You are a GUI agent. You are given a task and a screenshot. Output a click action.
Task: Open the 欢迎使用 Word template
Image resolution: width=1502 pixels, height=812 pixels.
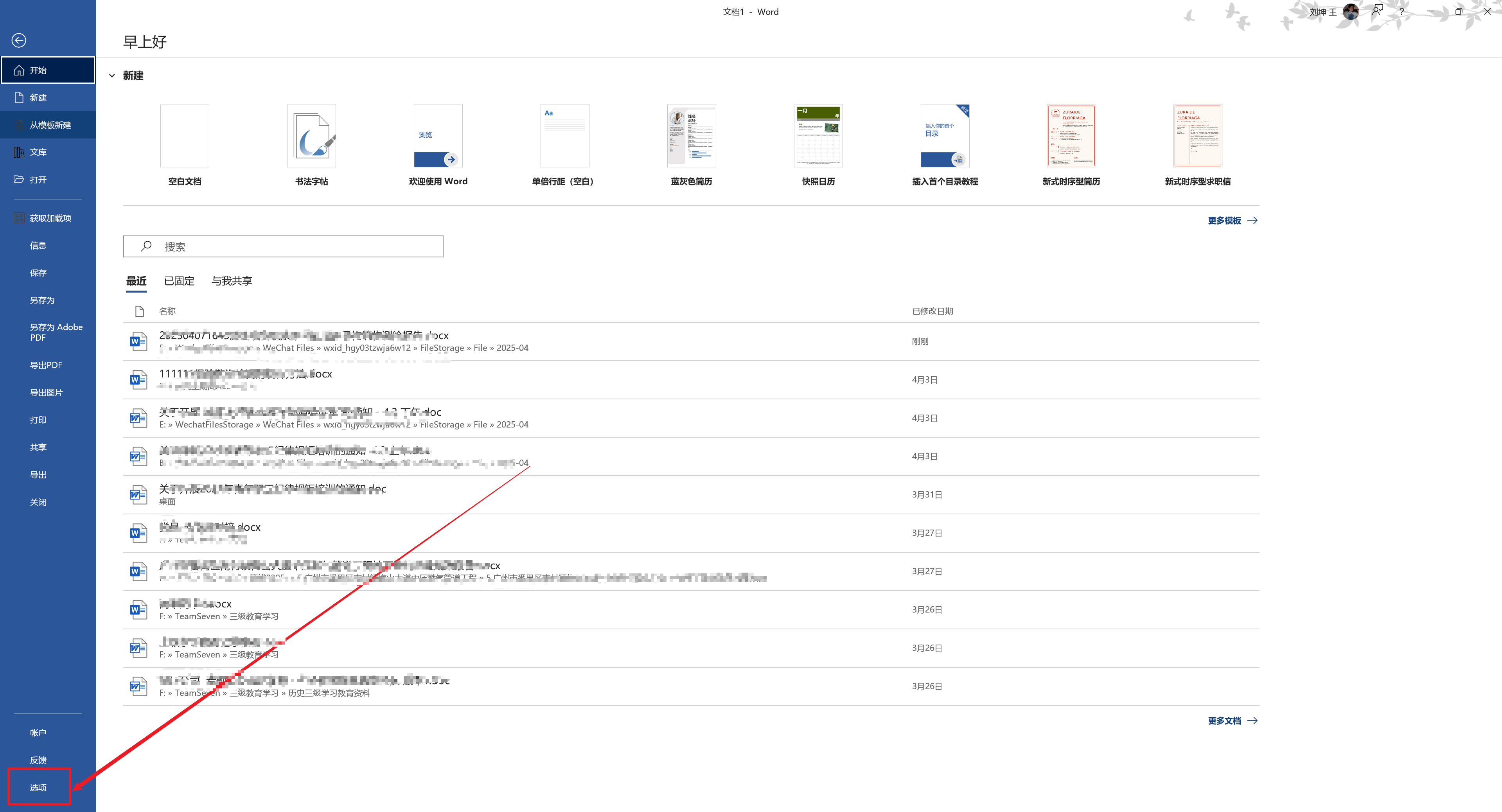(x=438, y=146)
